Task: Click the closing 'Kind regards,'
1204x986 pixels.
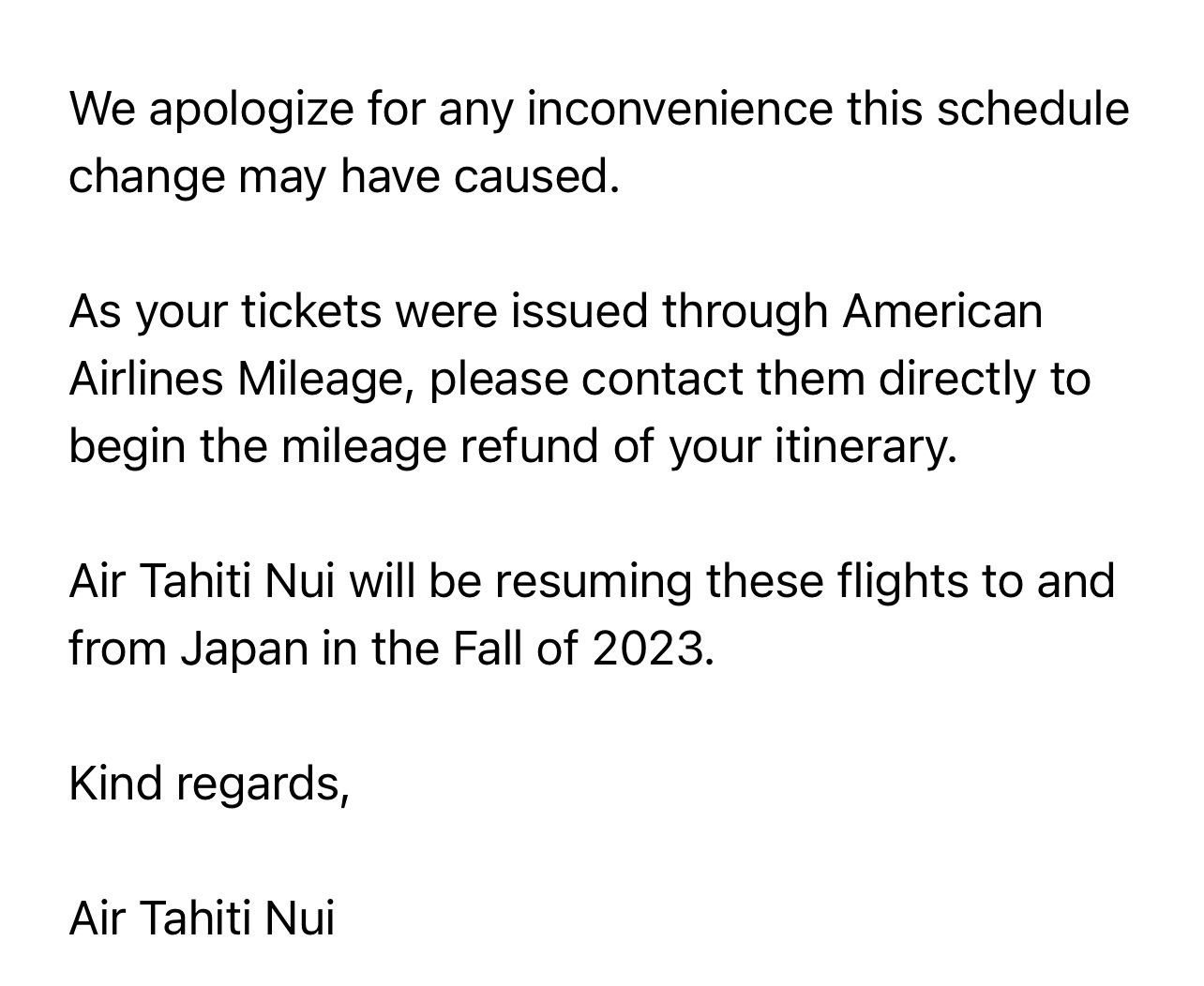Action: click(210, 784)
